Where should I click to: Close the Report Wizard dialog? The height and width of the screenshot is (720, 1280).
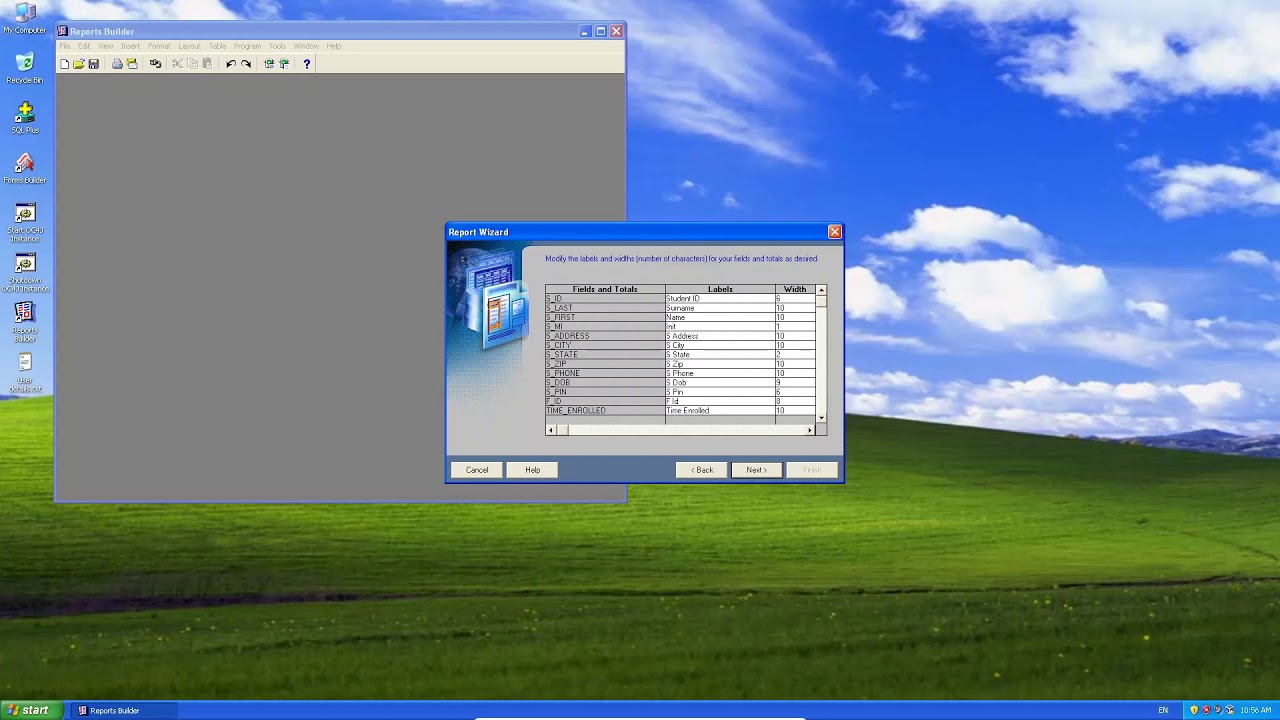(834, 232)
